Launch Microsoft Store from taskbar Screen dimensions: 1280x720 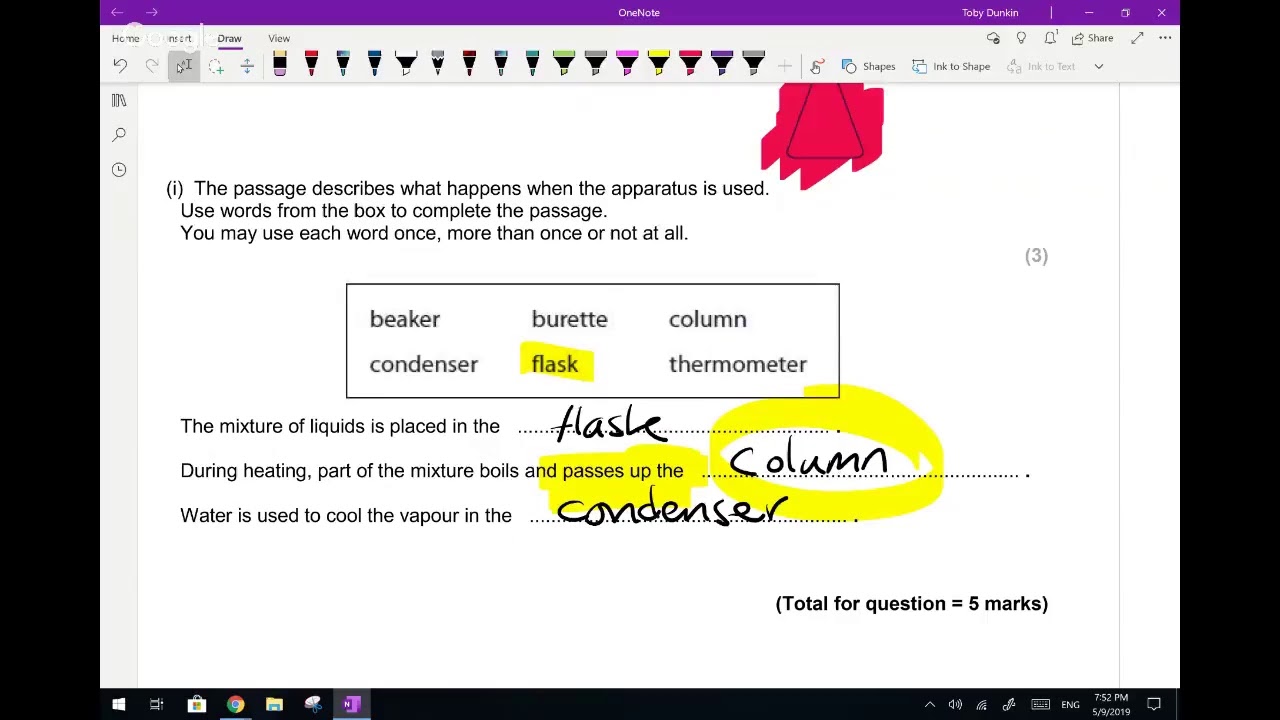196,704
